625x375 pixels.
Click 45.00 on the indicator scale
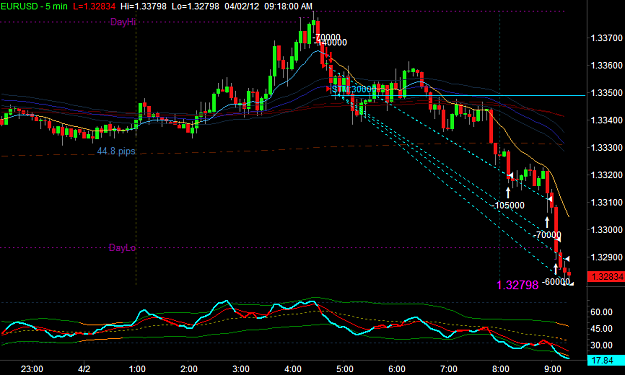601,328
